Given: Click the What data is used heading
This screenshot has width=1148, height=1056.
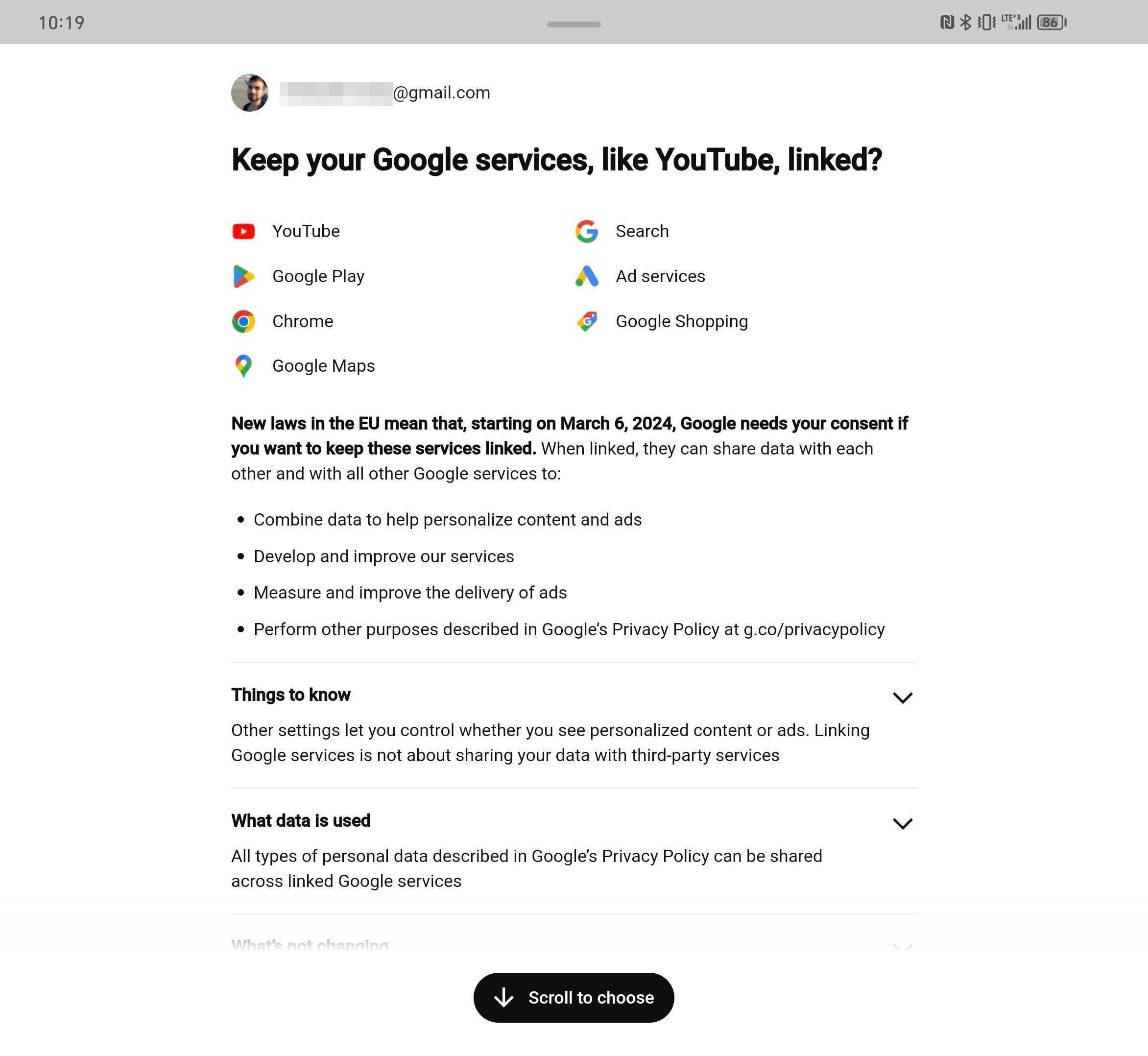Looking at the screenshot, I should (x=301, y=820).
